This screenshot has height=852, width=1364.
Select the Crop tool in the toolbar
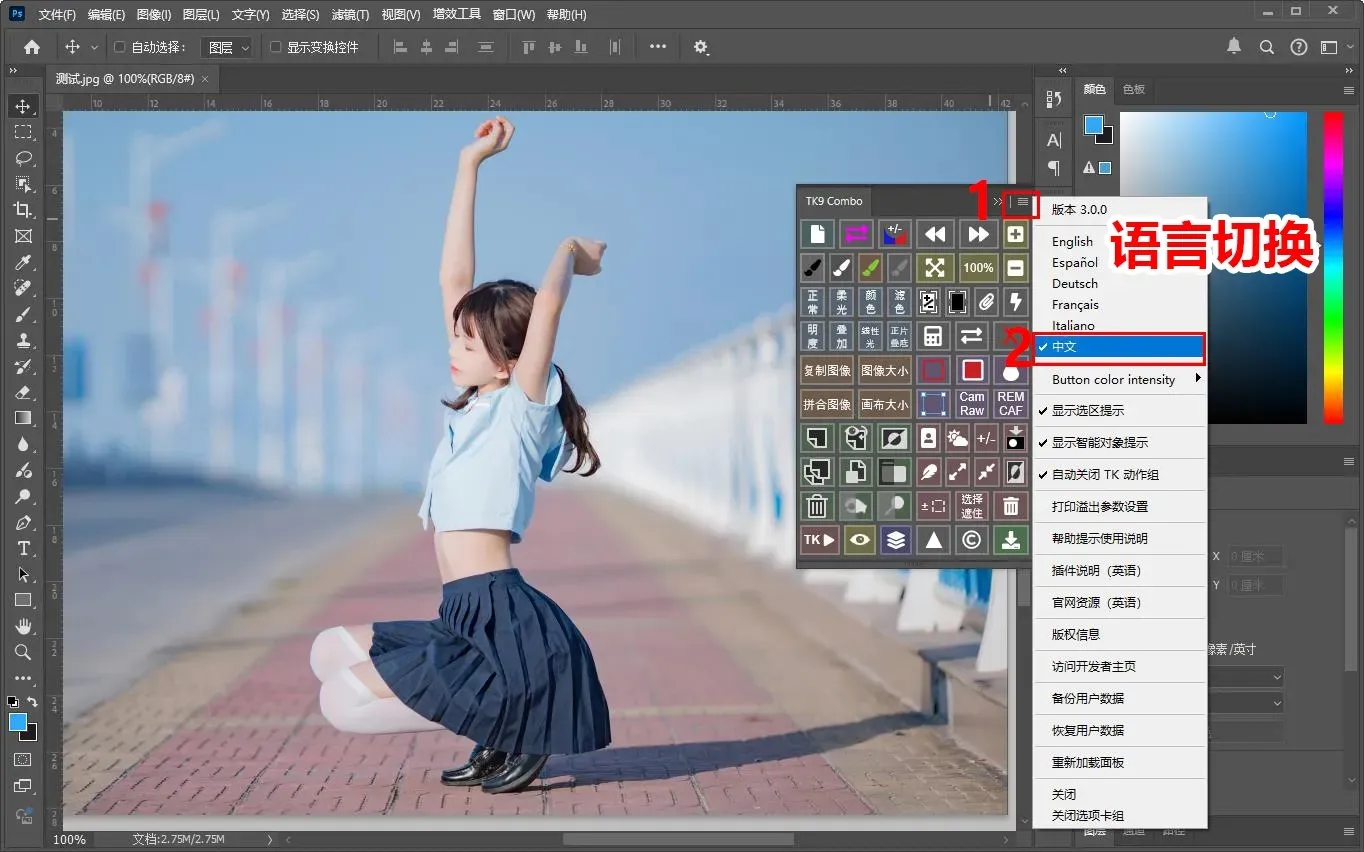pyautogui.click(x=22, y=210)
